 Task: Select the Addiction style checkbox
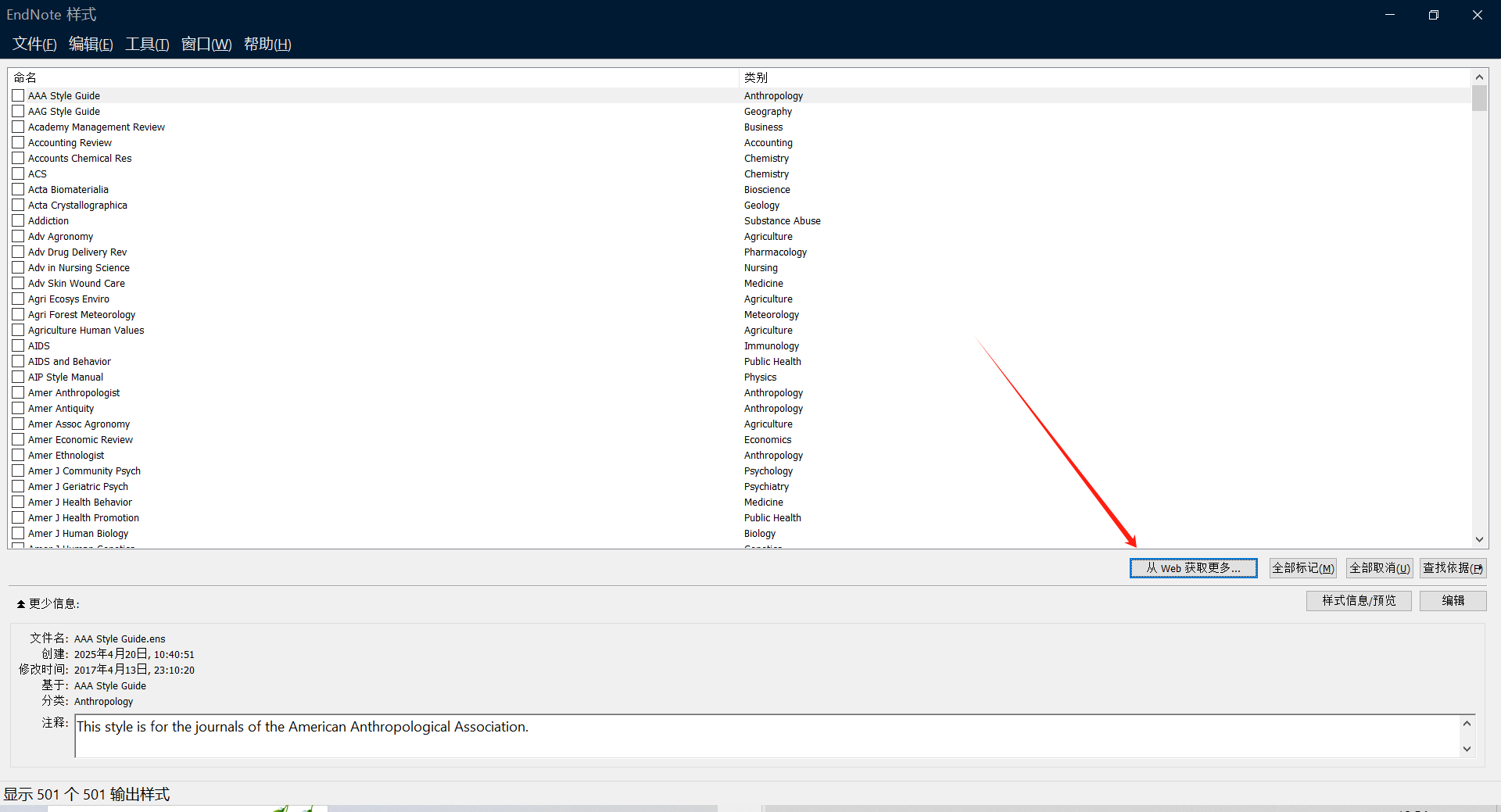click(18, 220)
